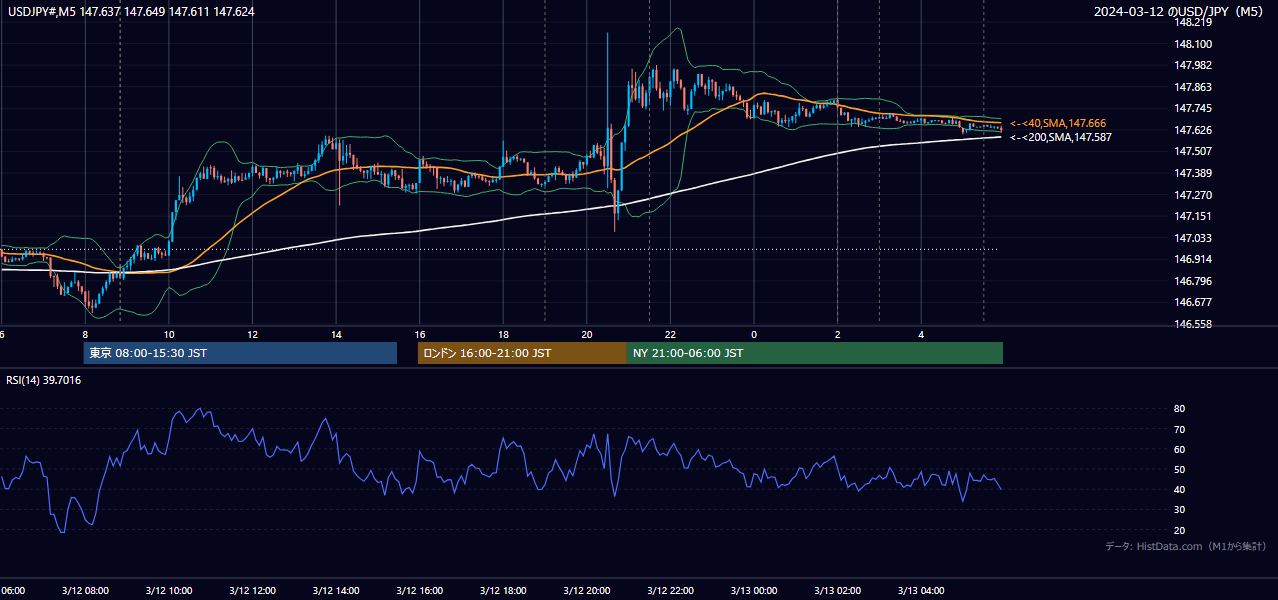This screenshot has height=600, width=1278.
Task: Click RSI axis level 80
Action: click(x=1179, y=409)
